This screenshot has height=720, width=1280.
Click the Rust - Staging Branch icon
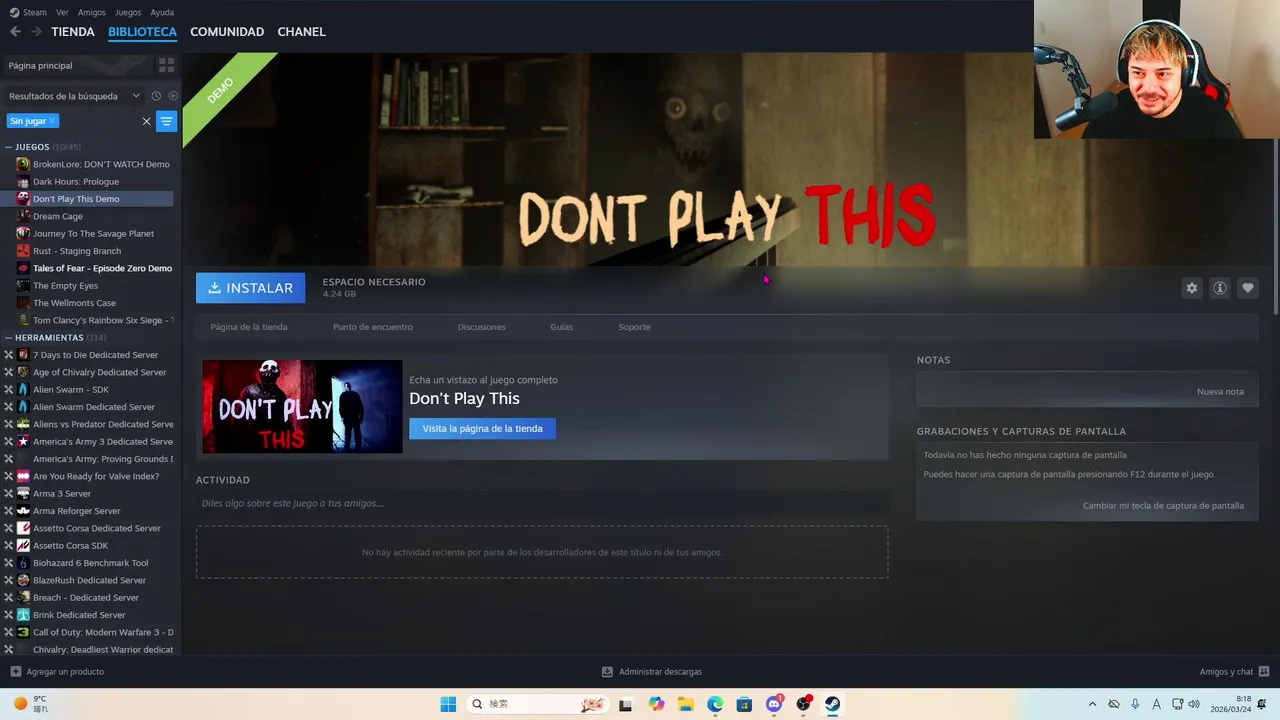[23, 251]
